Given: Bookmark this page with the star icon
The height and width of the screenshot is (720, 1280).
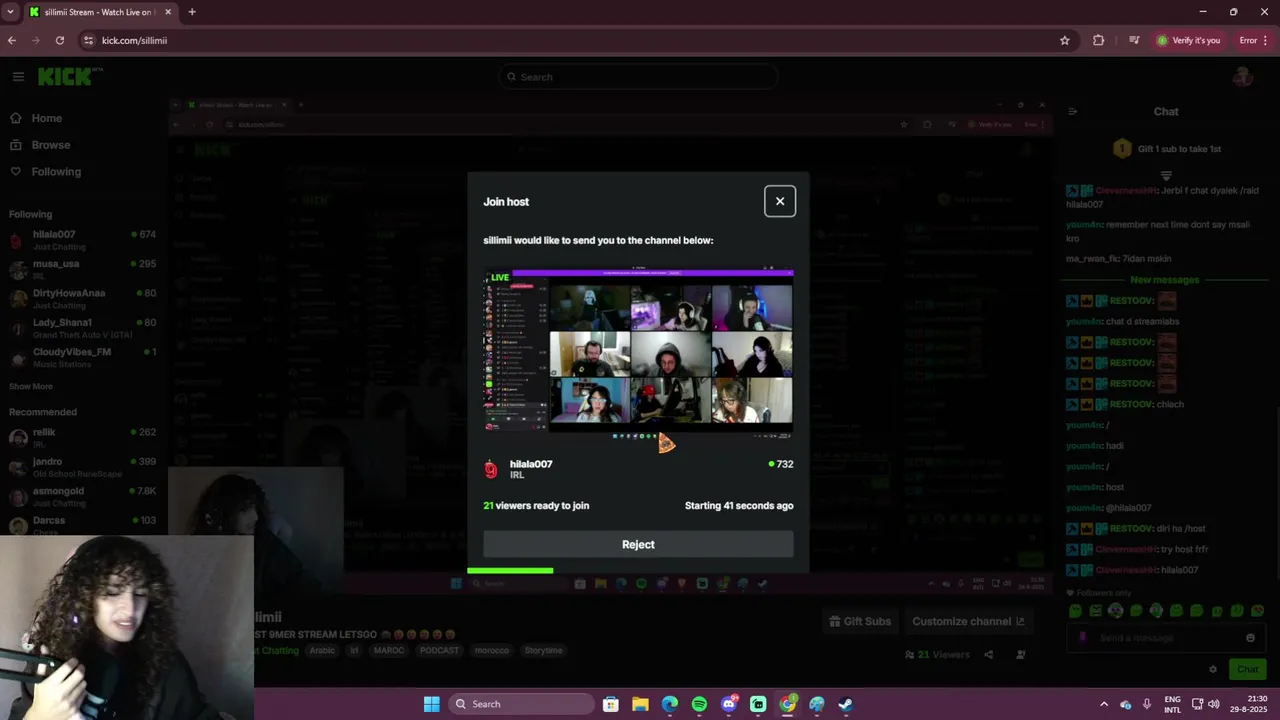Looking at the screenshot, I should (x=1065, y=40).
